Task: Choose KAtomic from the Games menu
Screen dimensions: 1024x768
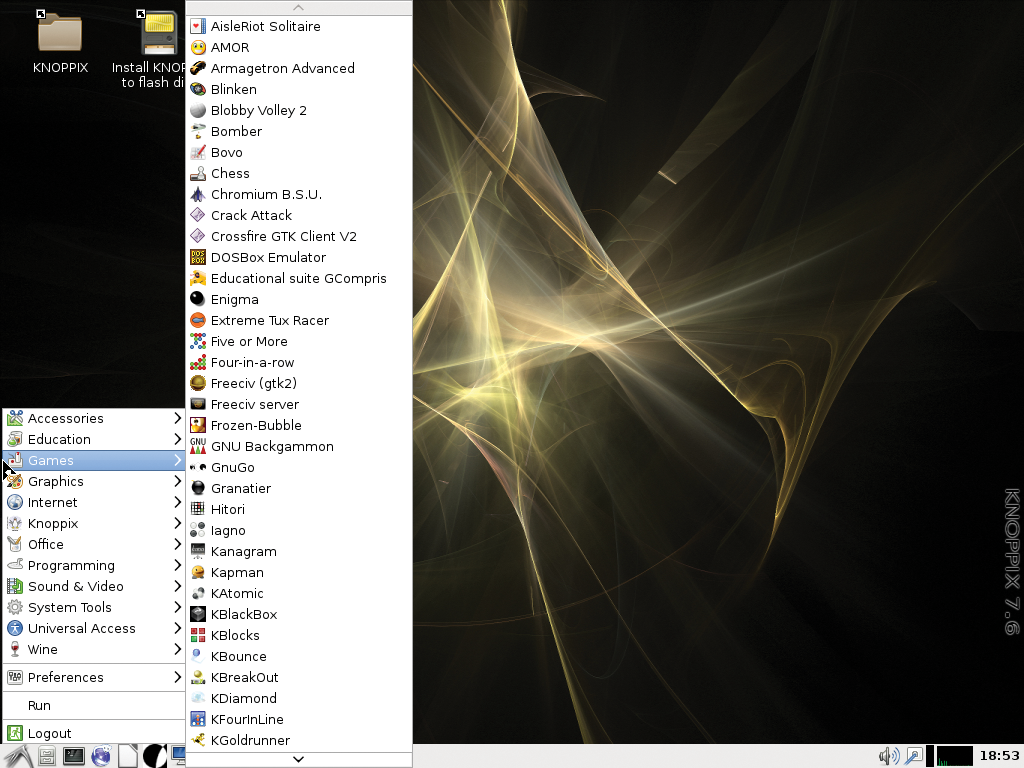Action: click(x=299, y=593)
